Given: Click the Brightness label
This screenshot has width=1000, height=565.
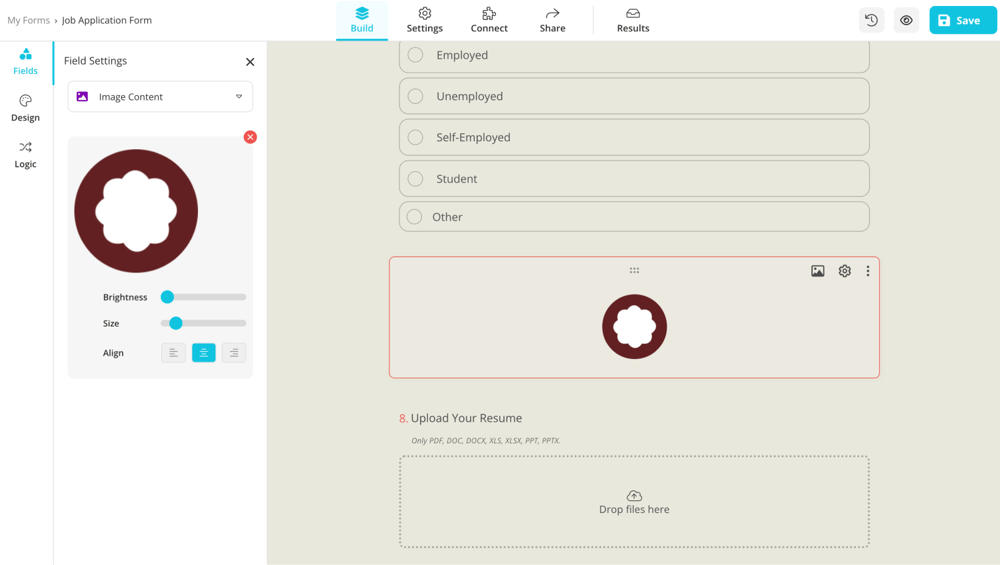Looking at the screenshot, I should point(125,297).
